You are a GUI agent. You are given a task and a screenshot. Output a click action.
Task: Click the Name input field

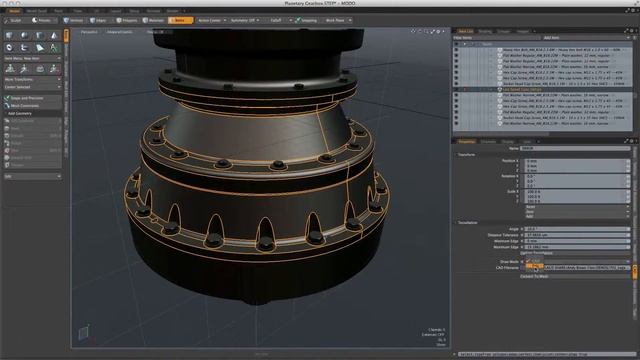pyautogui.click(x=575, y=149)
